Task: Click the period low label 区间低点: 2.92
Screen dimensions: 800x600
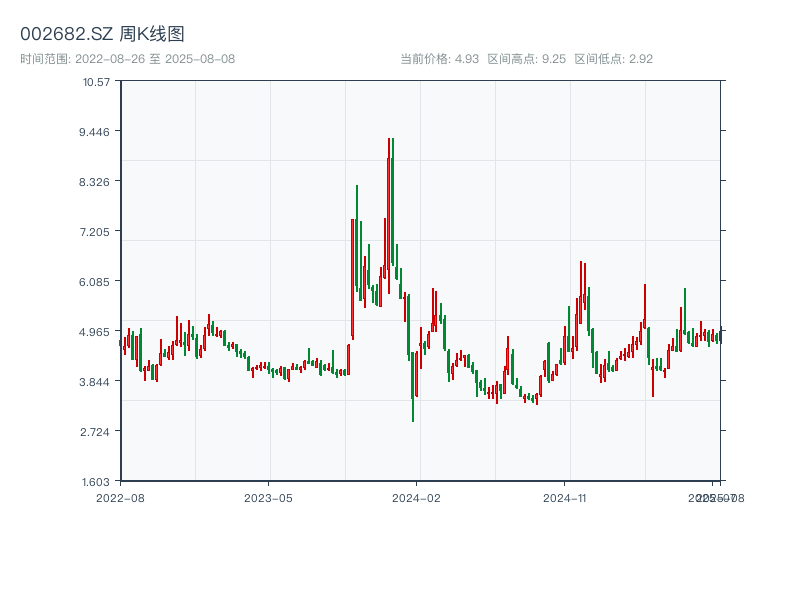Action: 613,59
